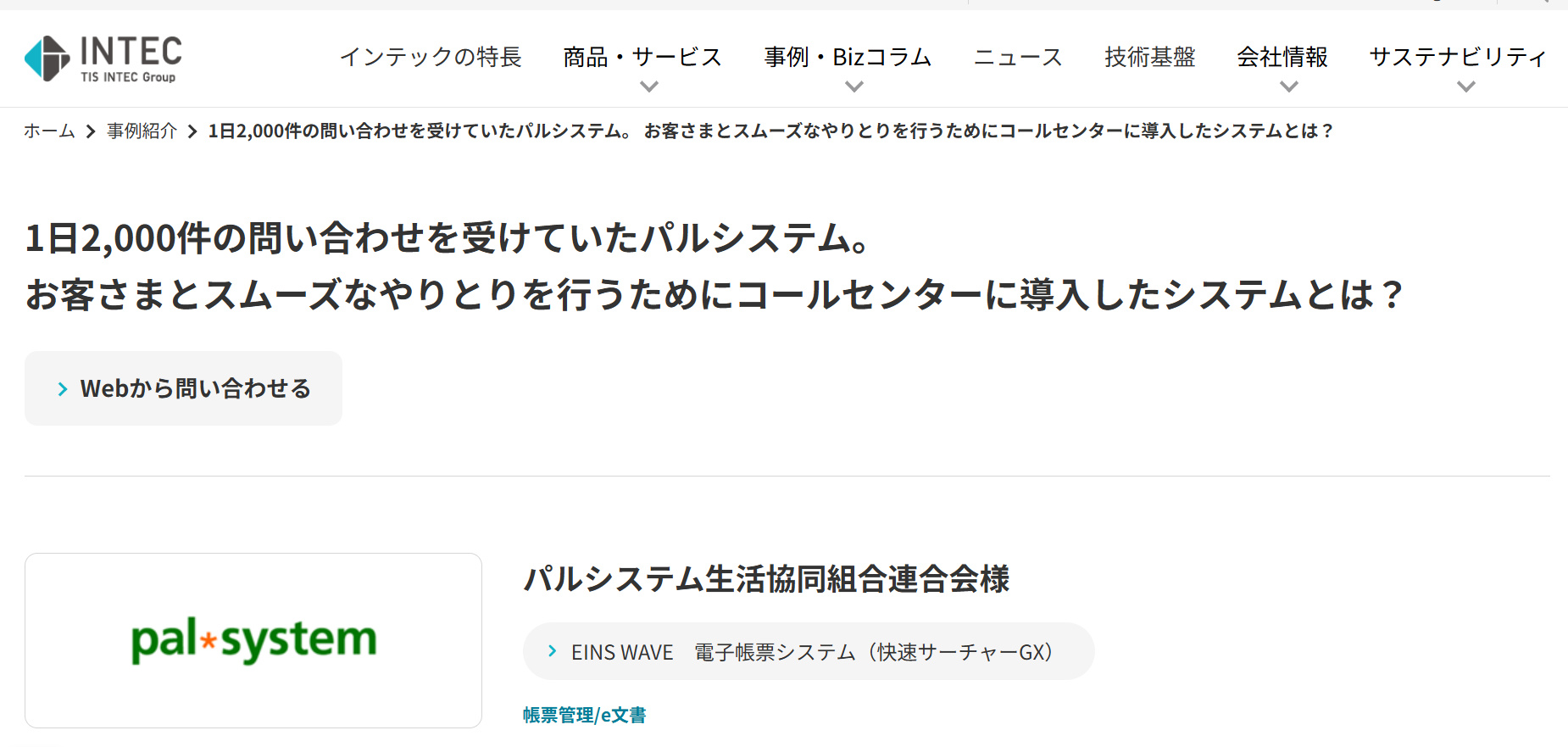Viewport: 1568px width, 747px height.
Task: Click the arrow icon in Webから問い合わせる button
Action: point(63,389)
